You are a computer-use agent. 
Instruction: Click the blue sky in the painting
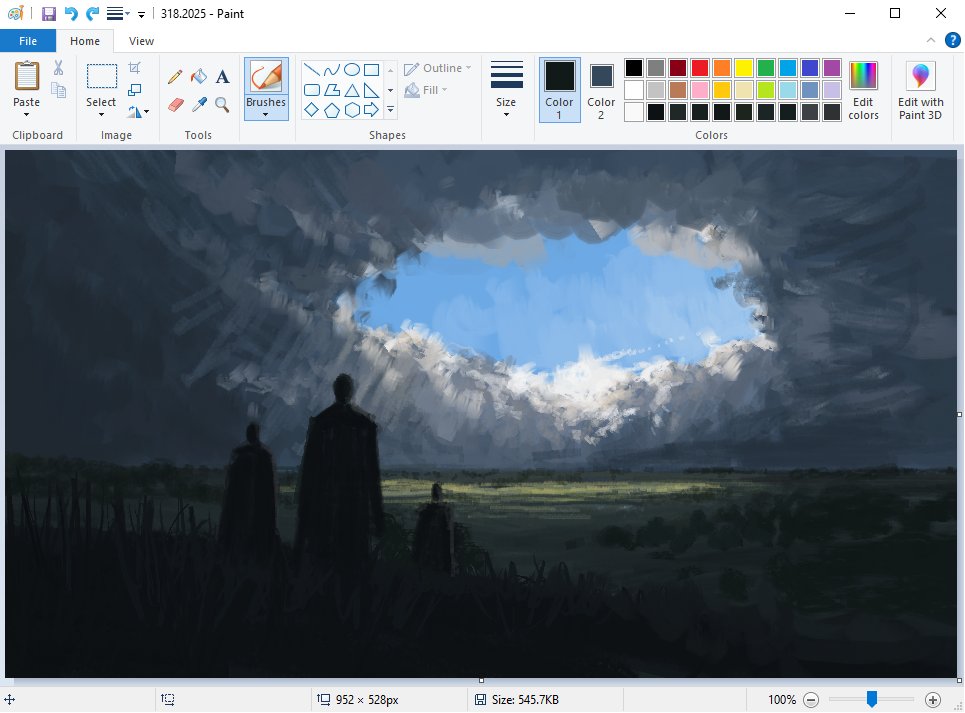pos(554,301)
